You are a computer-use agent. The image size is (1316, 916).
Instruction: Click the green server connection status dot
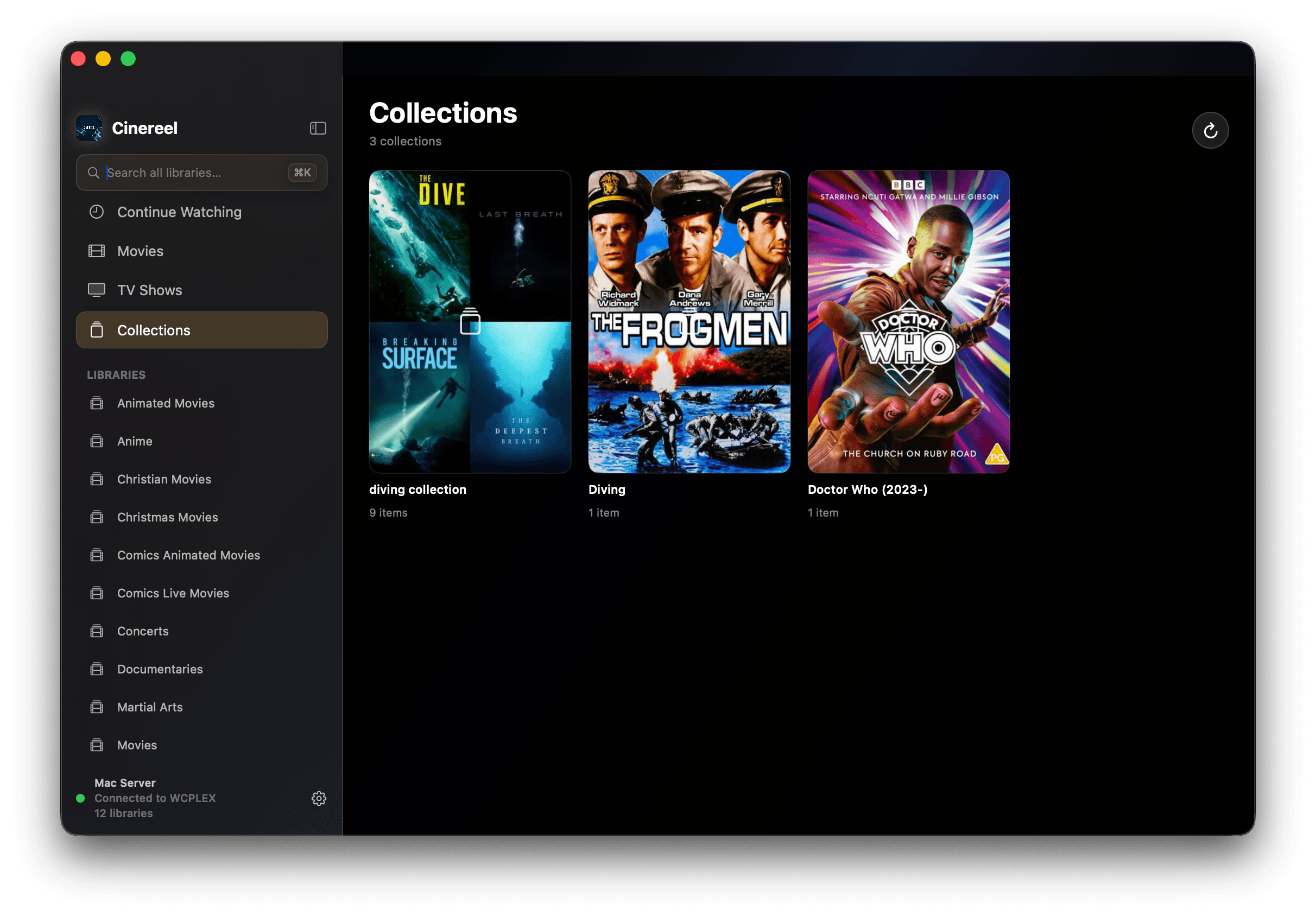(x=80, y=798)
